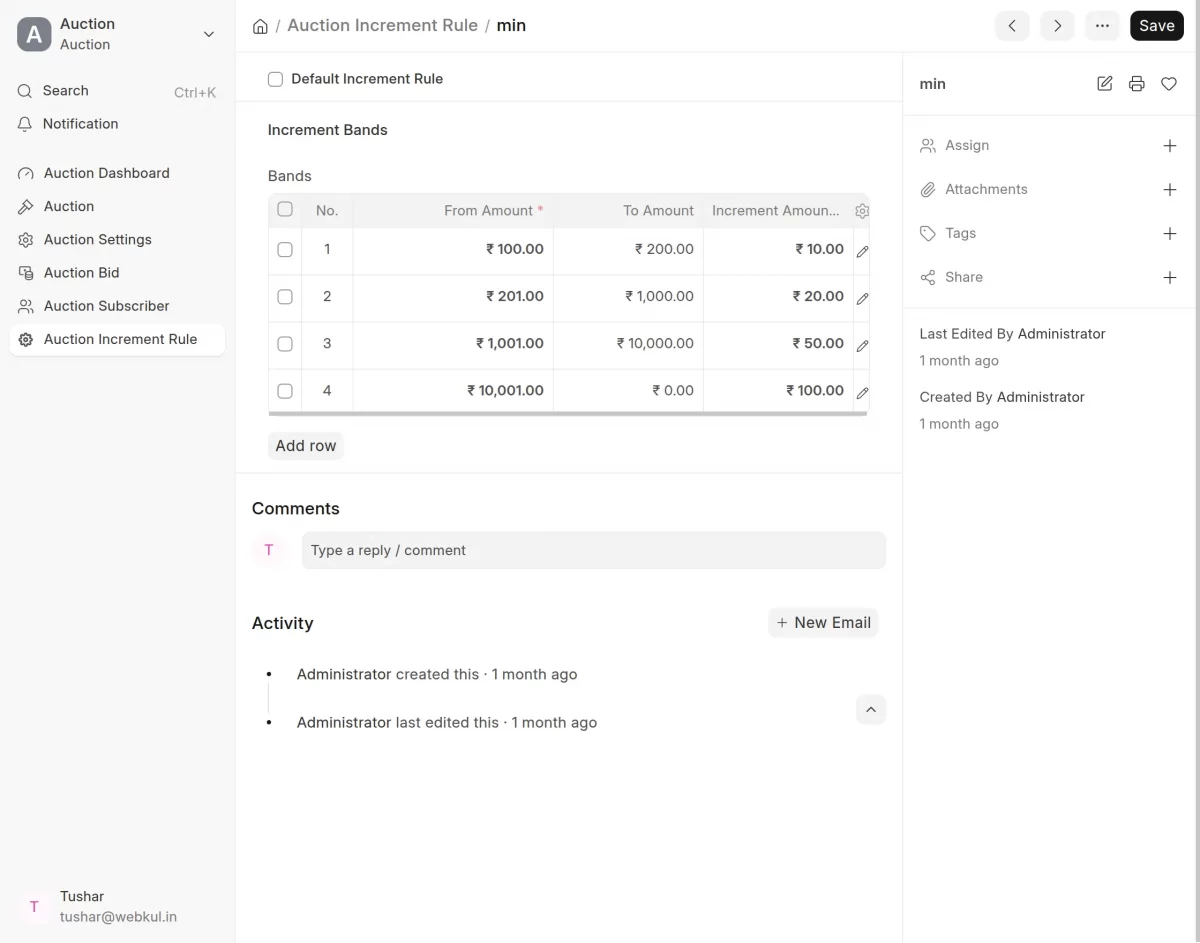1200x943 pixels.
Task: Add tag with Tags plus icon
Action: click(x=1170, y=234)
